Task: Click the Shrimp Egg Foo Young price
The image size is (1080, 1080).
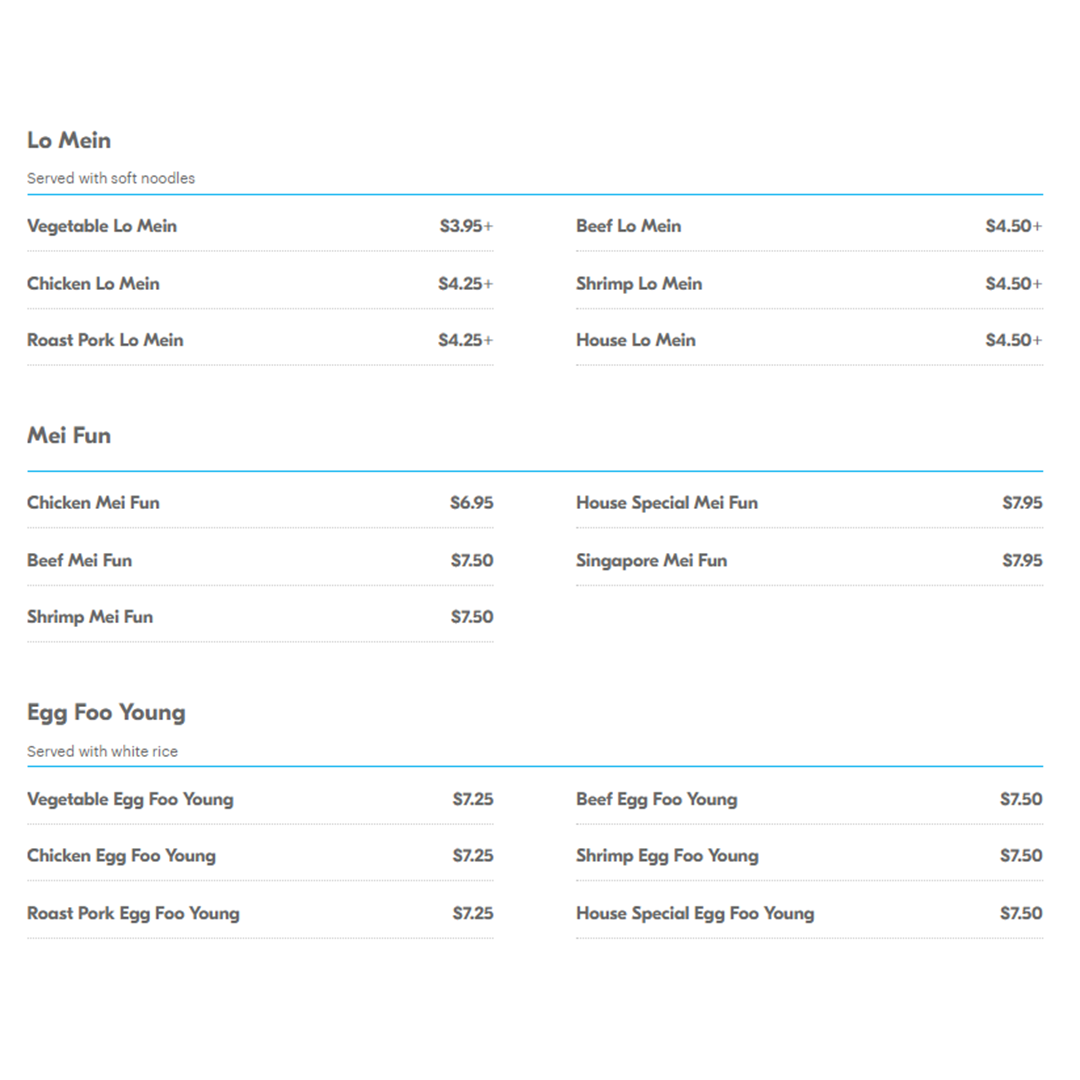Action: pyautogui.click(x=1021, y=856)
